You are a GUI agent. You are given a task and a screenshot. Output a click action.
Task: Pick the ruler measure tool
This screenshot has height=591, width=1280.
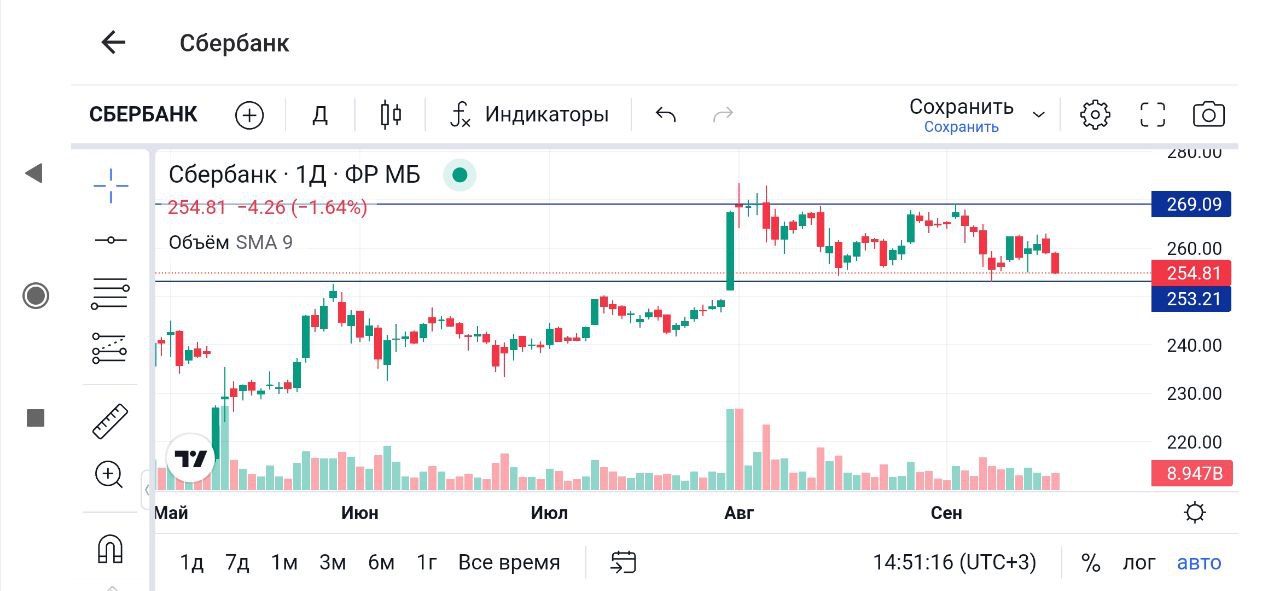tap(110, 421)
